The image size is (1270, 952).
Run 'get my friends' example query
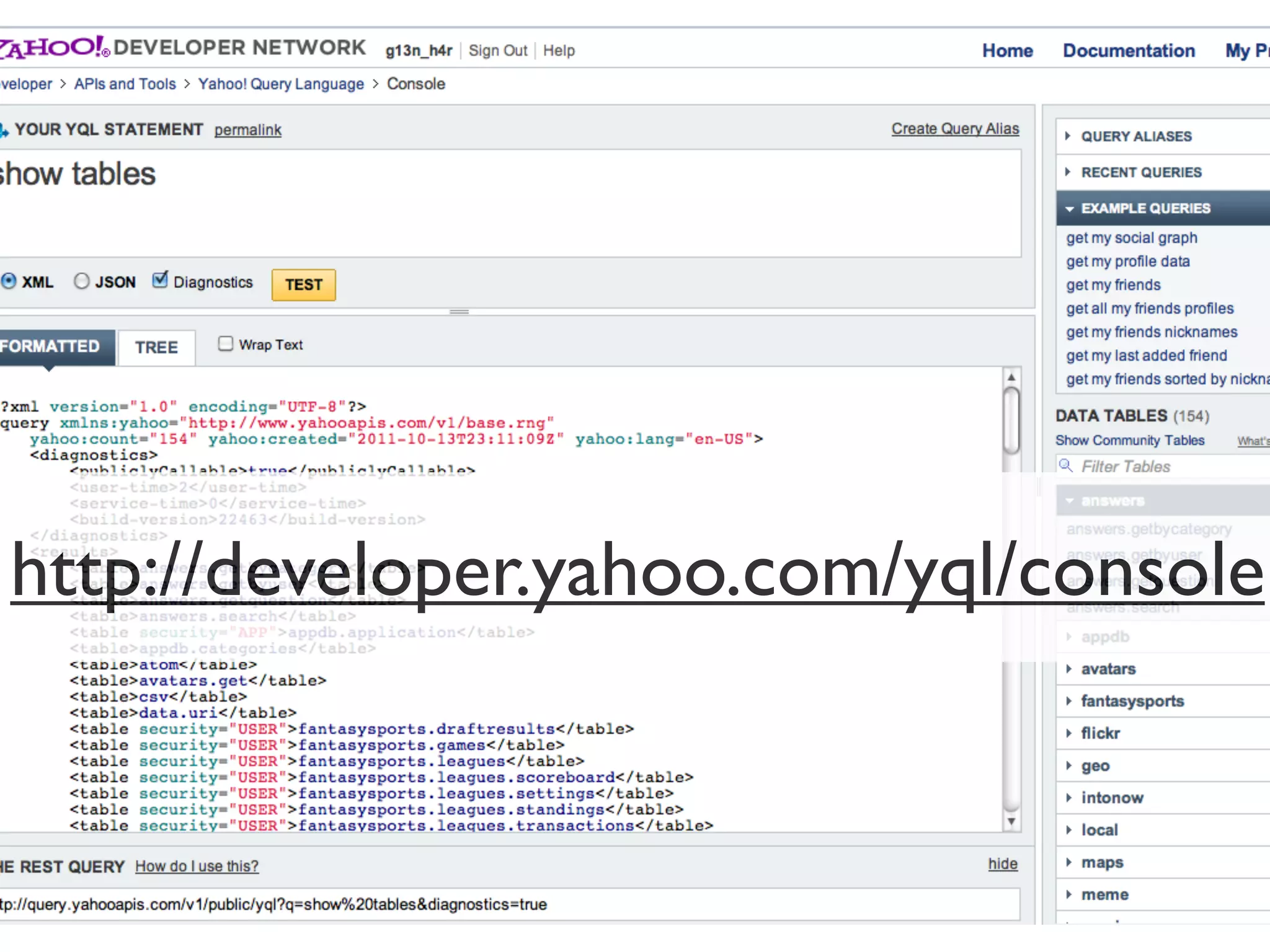(x=1114, y=285)
